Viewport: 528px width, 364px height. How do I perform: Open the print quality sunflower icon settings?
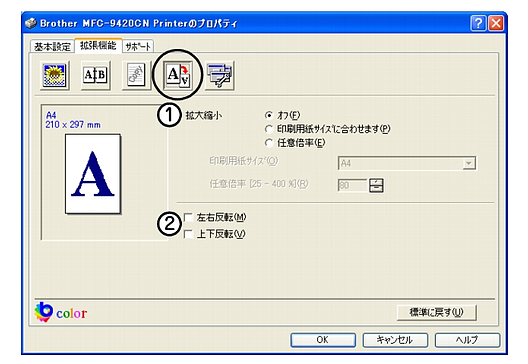pyautogui.click(x=55, y=75)
